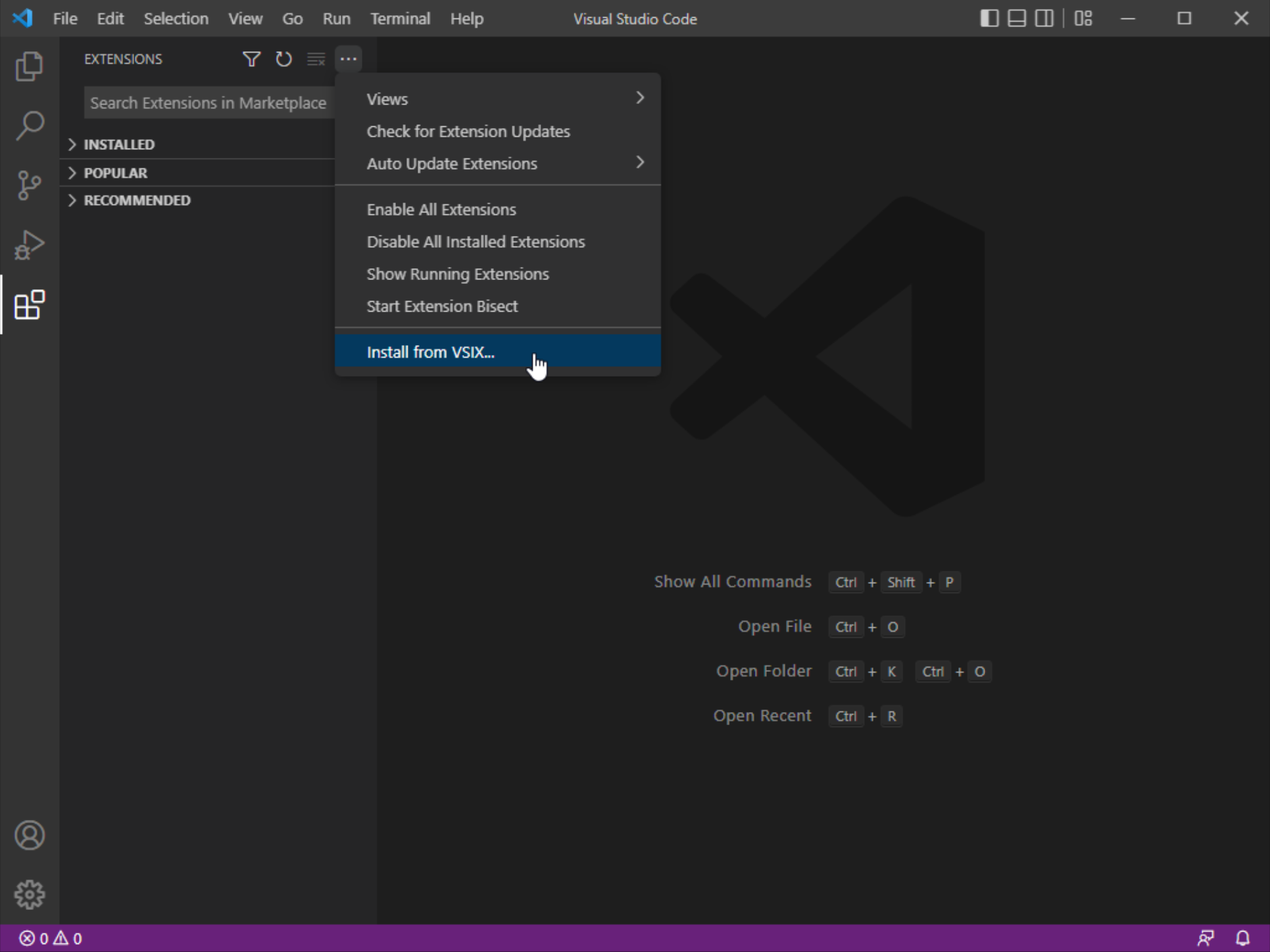
Task: Click the feedback icon in status bar
Action: [1206, 938]
